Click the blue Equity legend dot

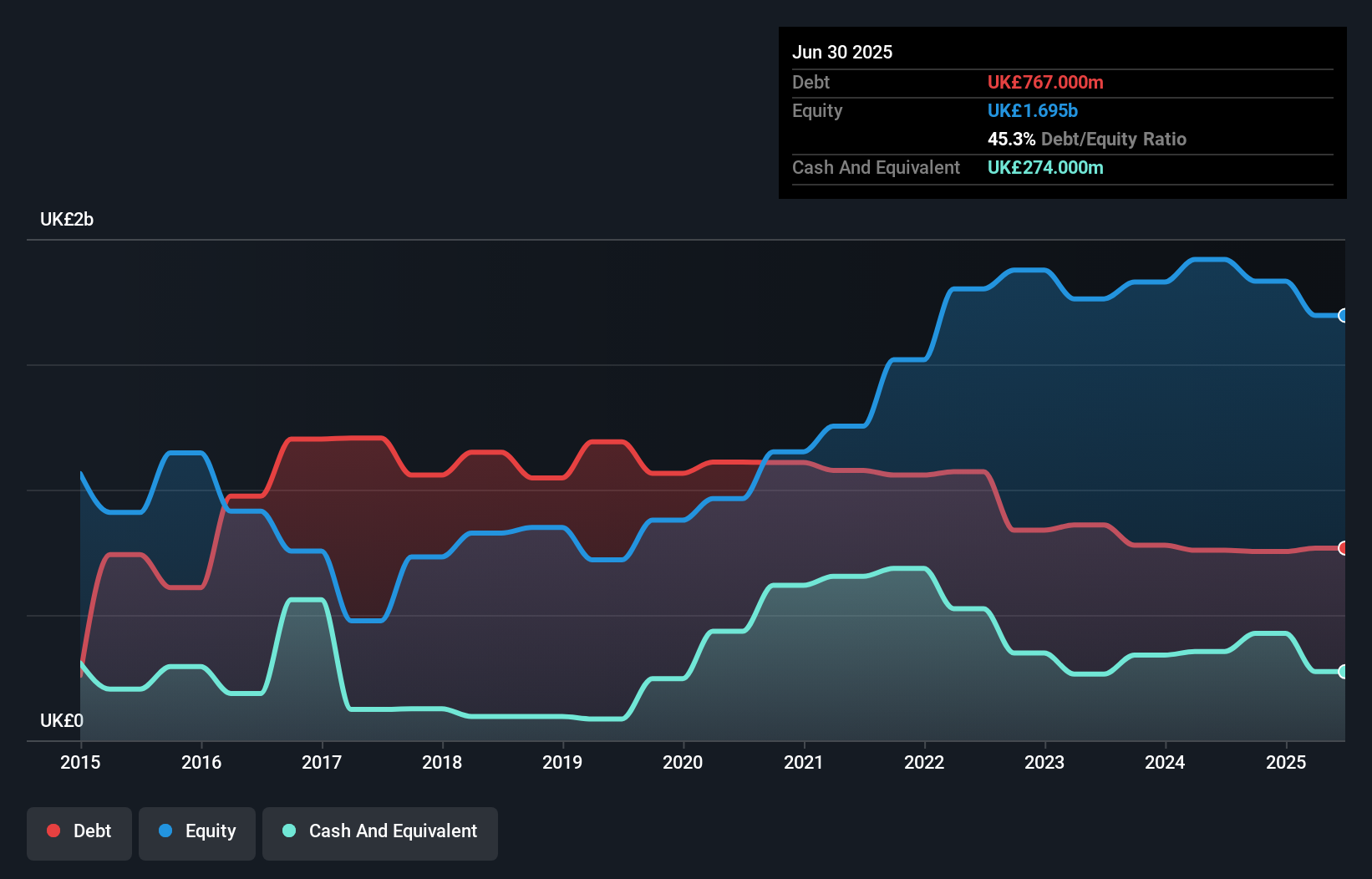[165, 831]
